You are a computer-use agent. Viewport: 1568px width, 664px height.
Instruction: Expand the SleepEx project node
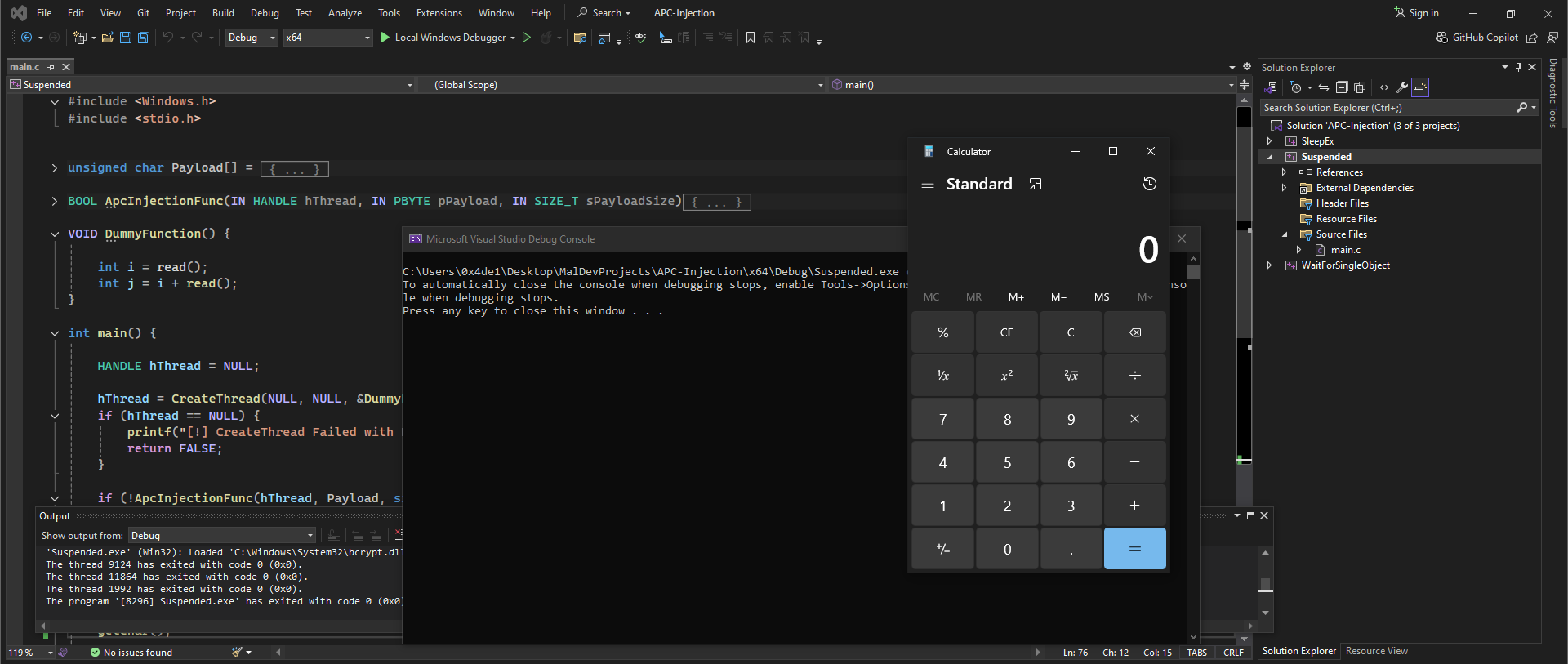[x=1270, y=141]
